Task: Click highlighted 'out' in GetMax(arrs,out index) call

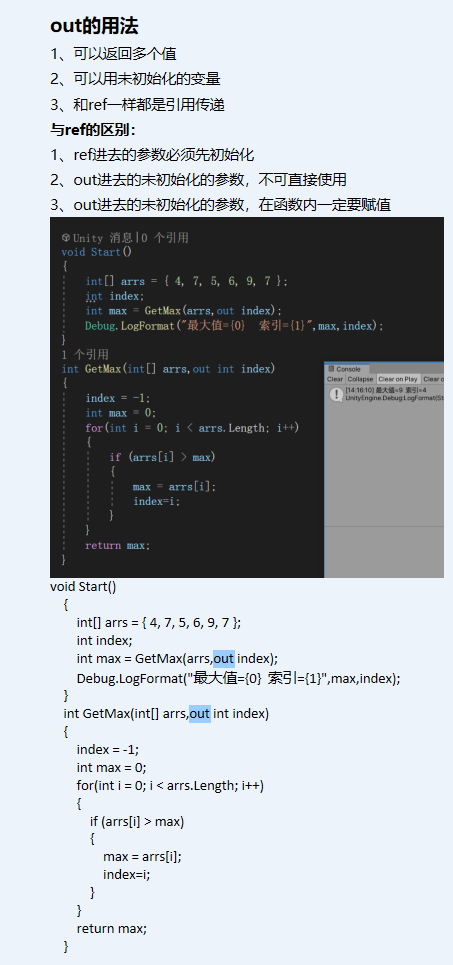Action: tap(224, 659)
